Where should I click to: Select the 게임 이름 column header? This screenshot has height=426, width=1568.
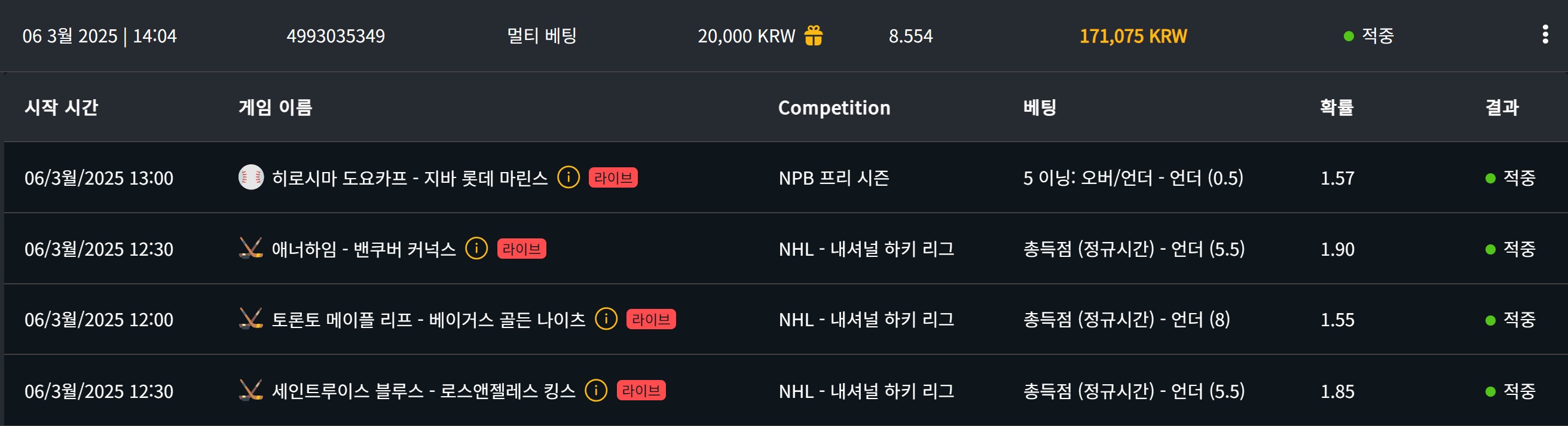point(275,107)
